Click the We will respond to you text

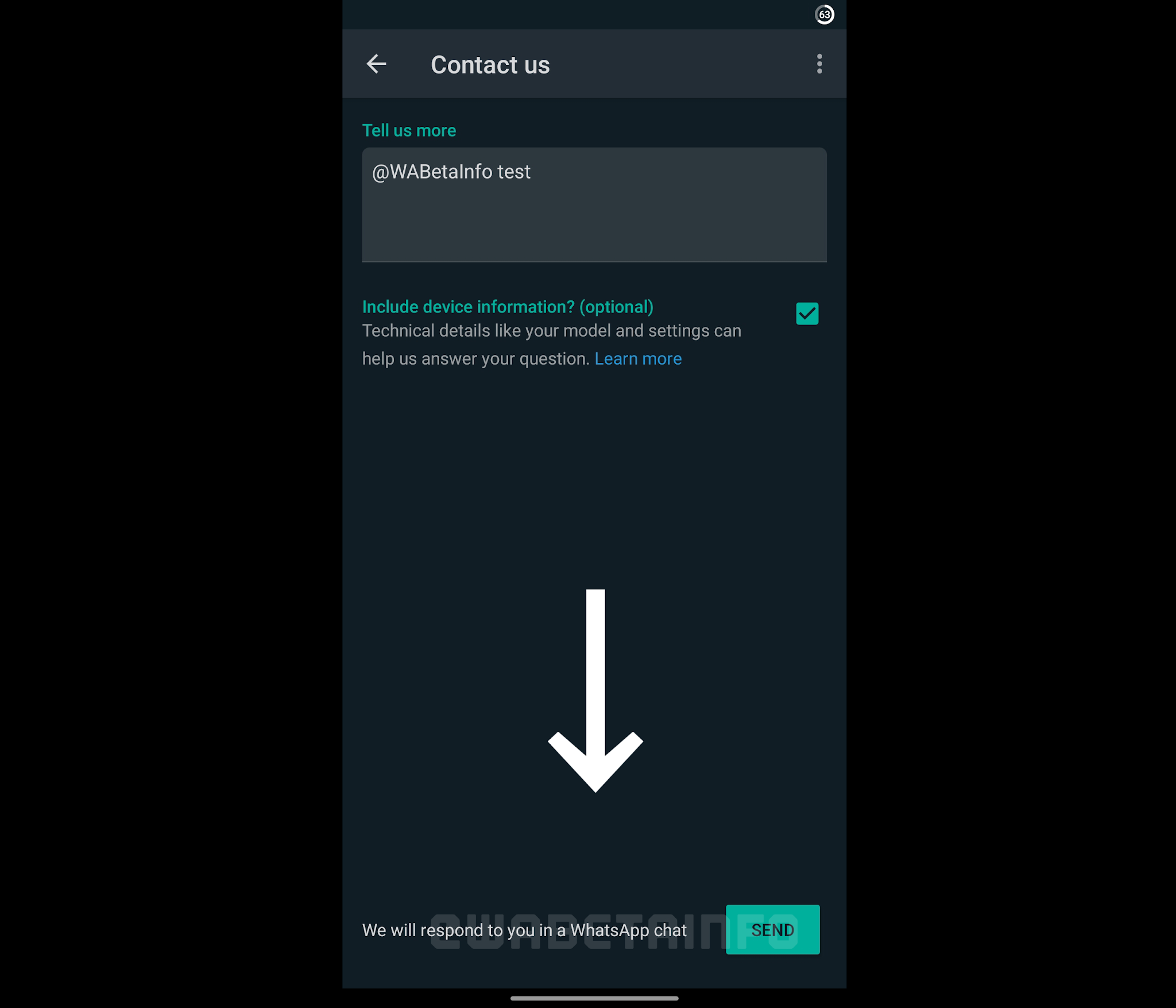(x=524, y=930)
